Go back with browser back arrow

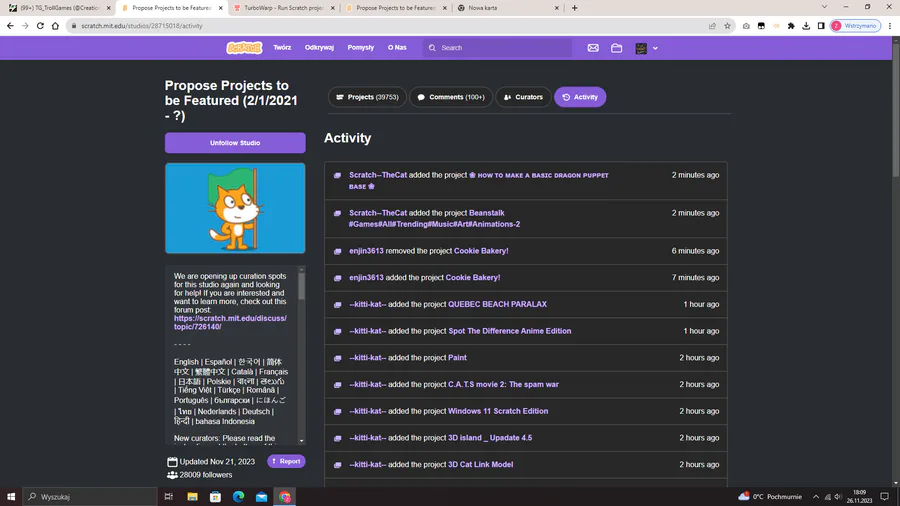[x=10, y=26]
